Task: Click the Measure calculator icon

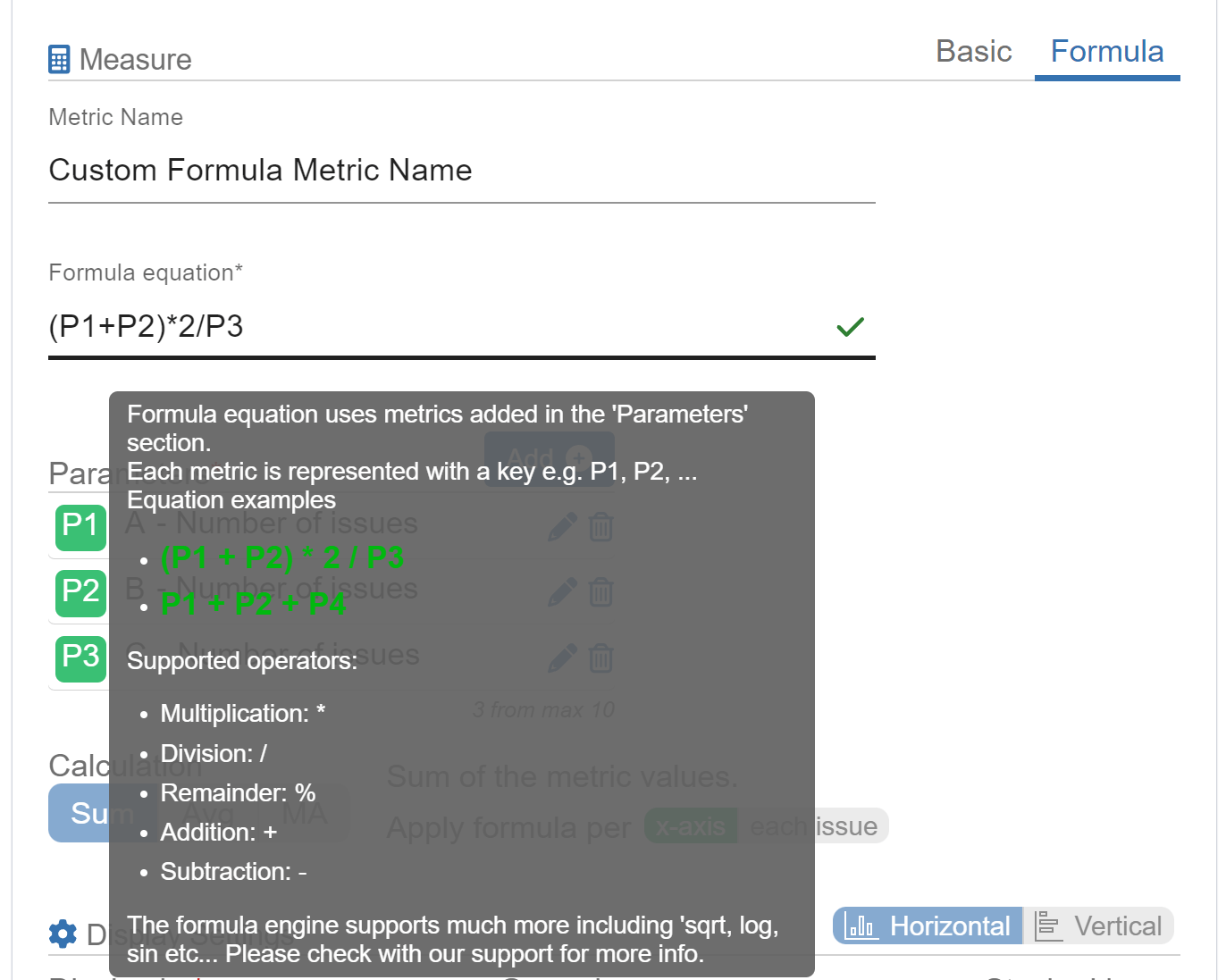Action: coord(58,59)
